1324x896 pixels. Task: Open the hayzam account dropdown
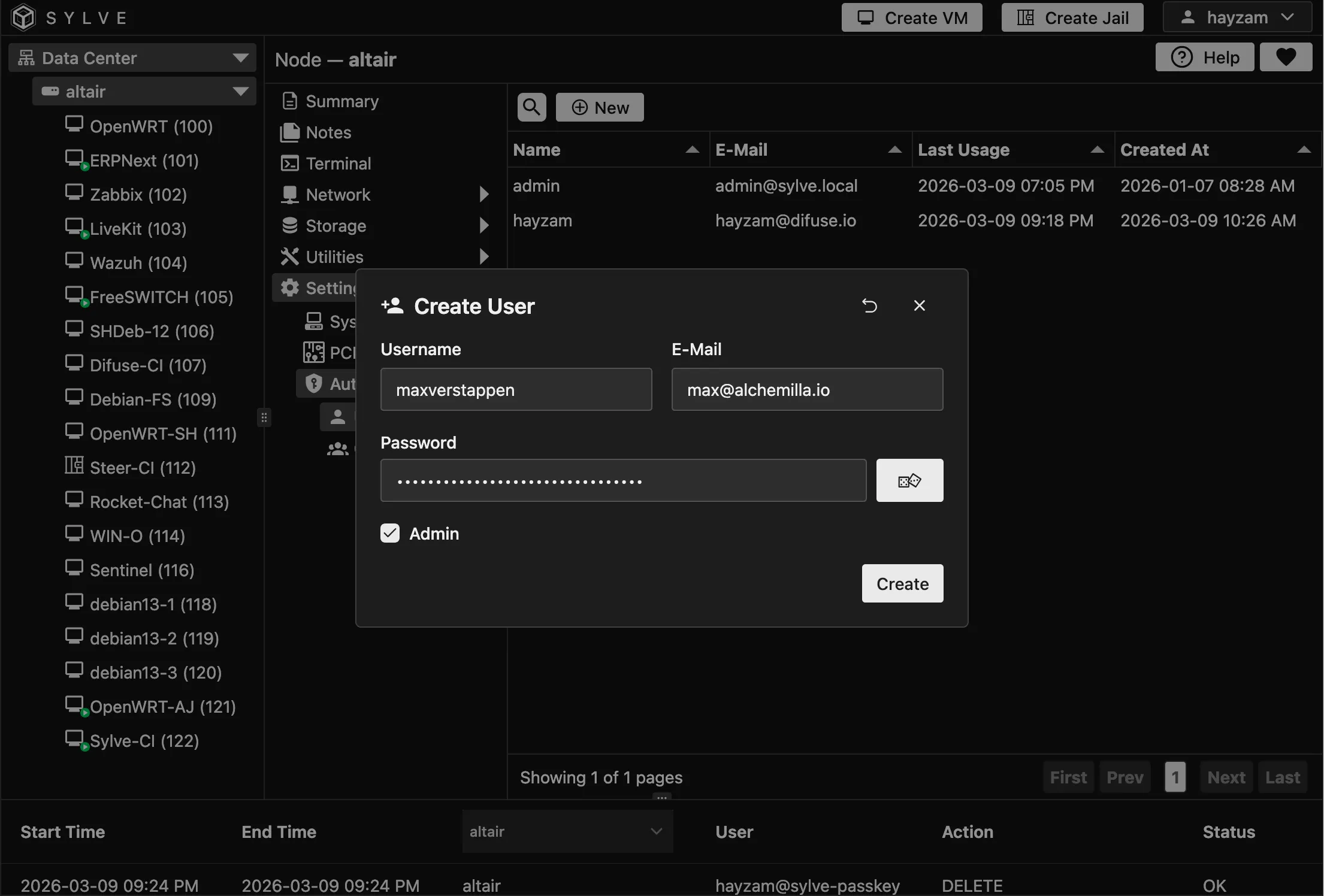click(1237, 17)
